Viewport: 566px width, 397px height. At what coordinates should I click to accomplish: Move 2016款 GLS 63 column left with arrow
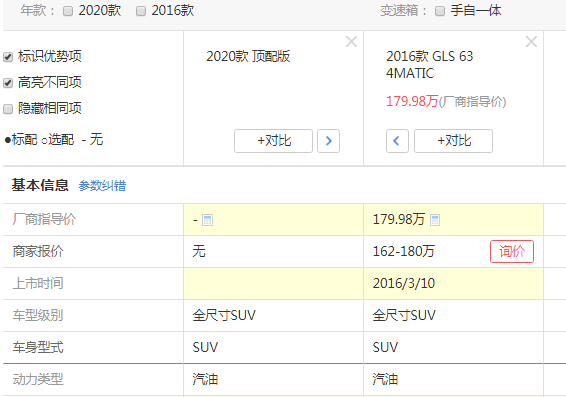(x=397, y=141)
